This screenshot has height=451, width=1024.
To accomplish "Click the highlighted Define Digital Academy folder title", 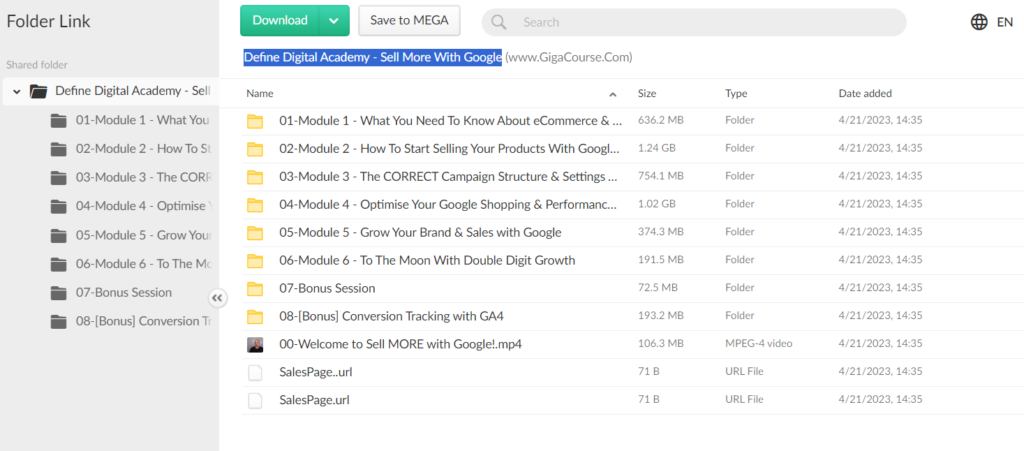I will pyautogui.click(x=373, y=57).
